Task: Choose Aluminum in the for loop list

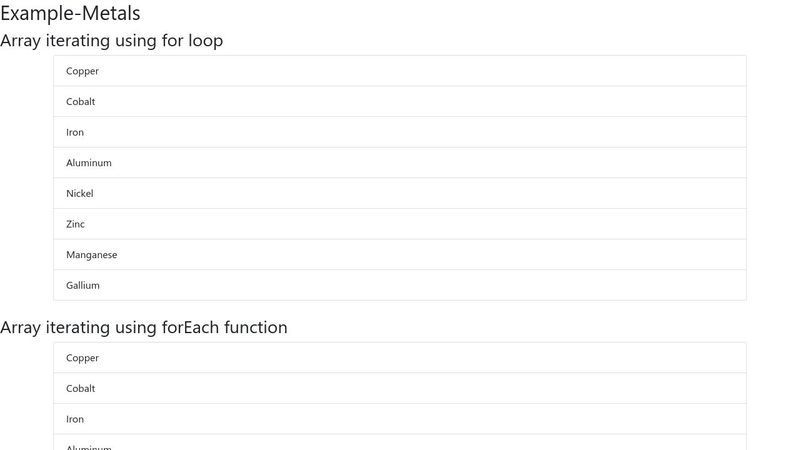Action: 89,163
